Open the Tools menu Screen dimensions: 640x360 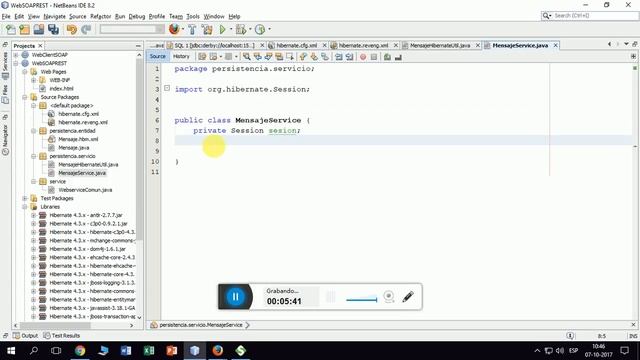point(193,16)
